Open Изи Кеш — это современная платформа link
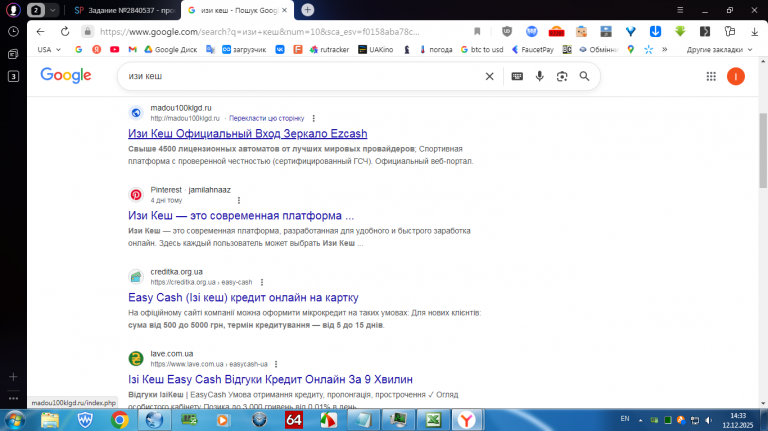This screenshot has height=431, width=768. coord(240,216)
